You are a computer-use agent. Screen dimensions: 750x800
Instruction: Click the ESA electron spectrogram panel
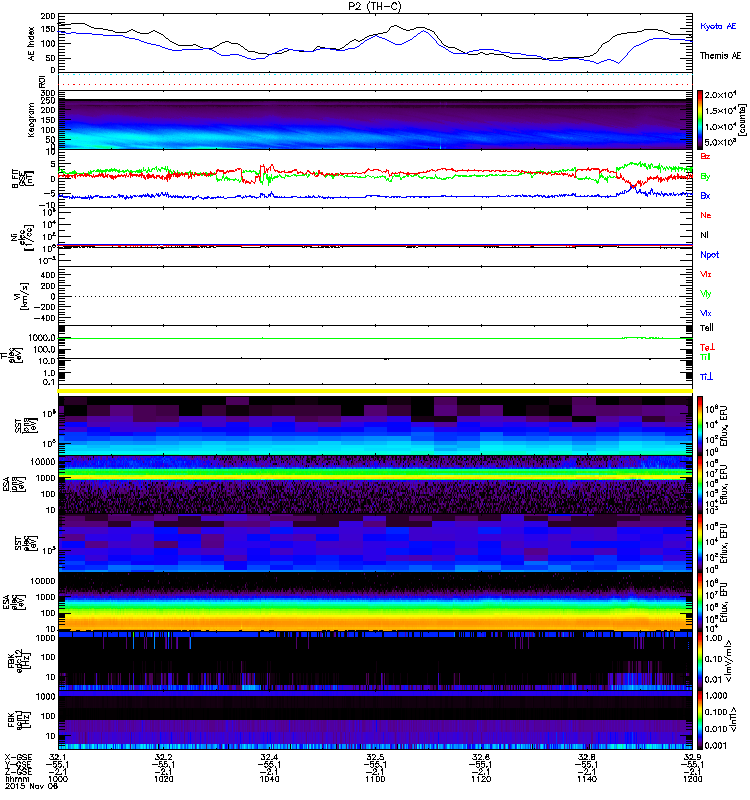click(x=375, y=602)
